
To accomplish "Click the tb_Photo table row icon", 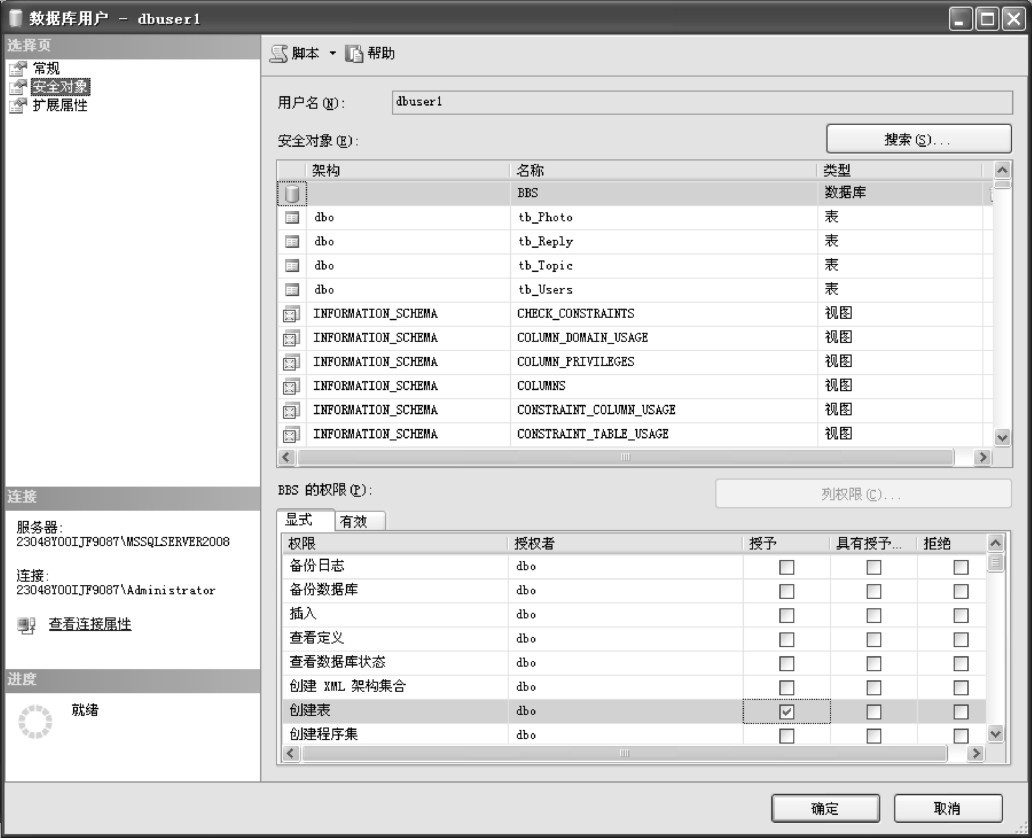I will click(x=291, y=217).
